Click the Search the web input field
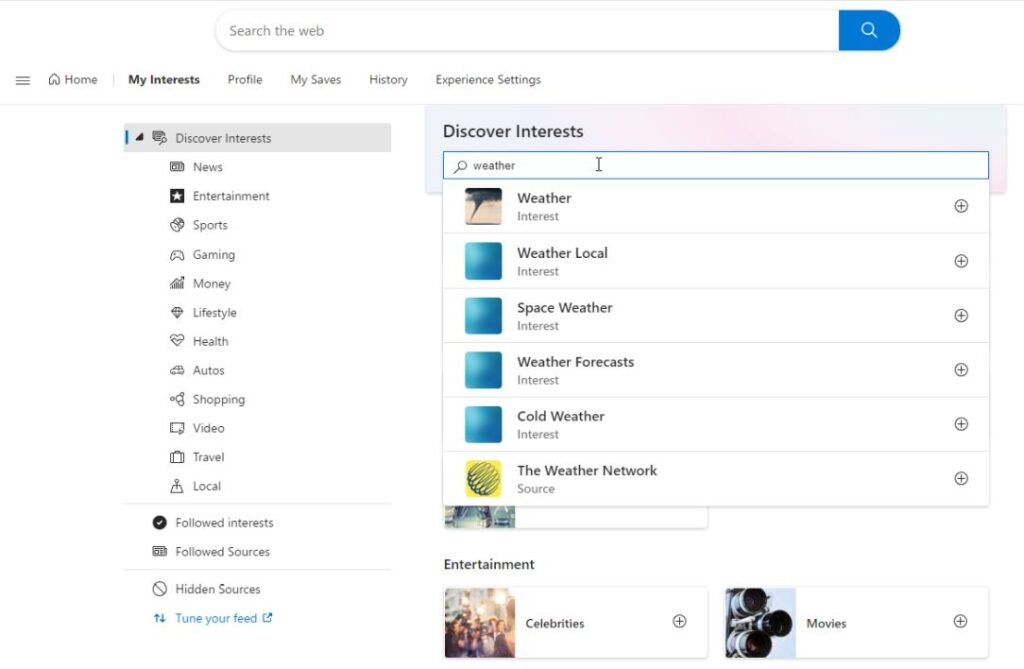The height and width of the screenshot is (669, 1024). pos(527,31)
